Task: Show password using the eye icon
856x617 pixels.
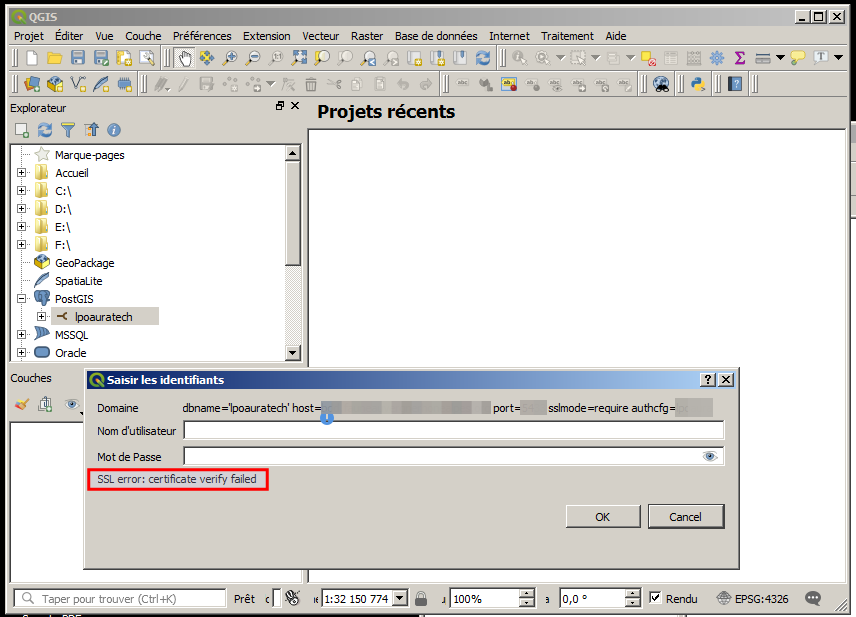Action: [710, 456]
